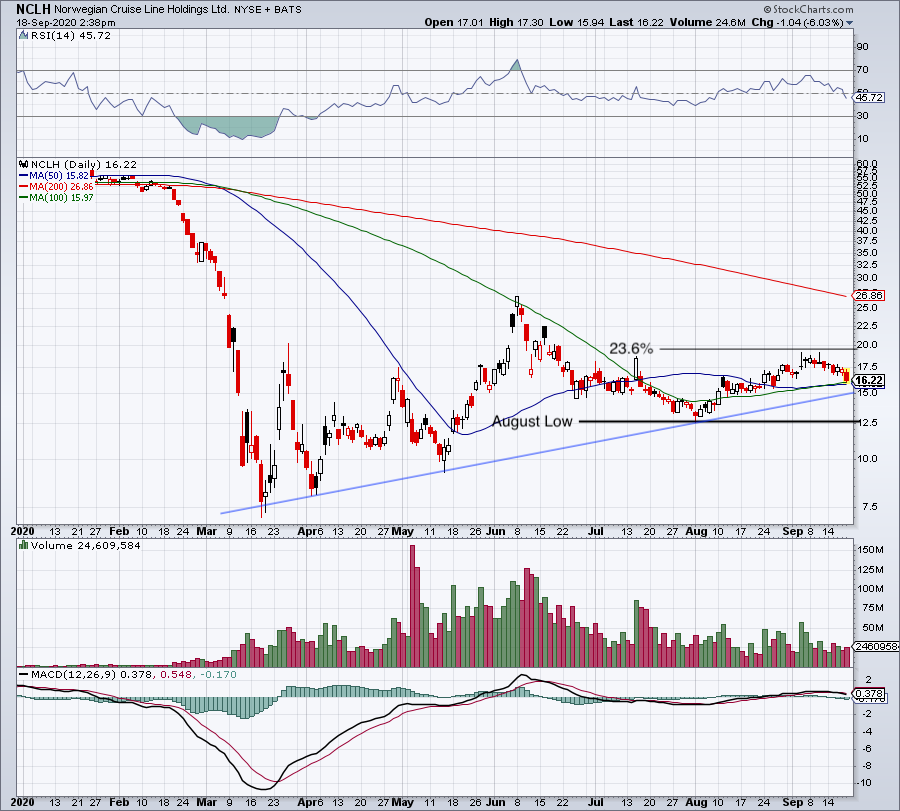Click the MA(50) 15.82 legend entry

[60, 176]
